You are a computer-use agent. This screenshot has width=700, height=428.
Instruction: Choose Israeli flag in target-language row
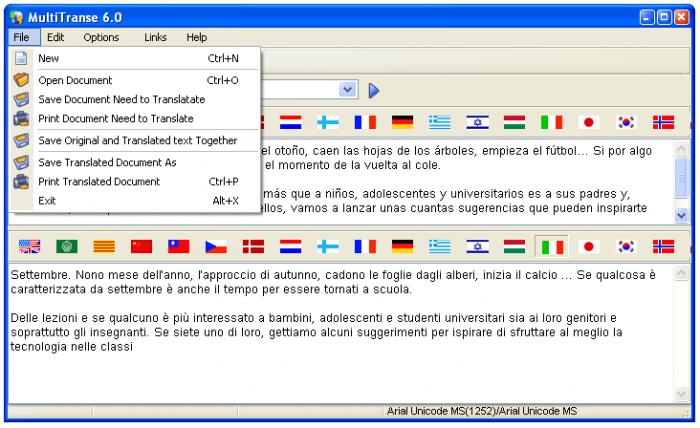pyautogui.click(x=477, y=246)
